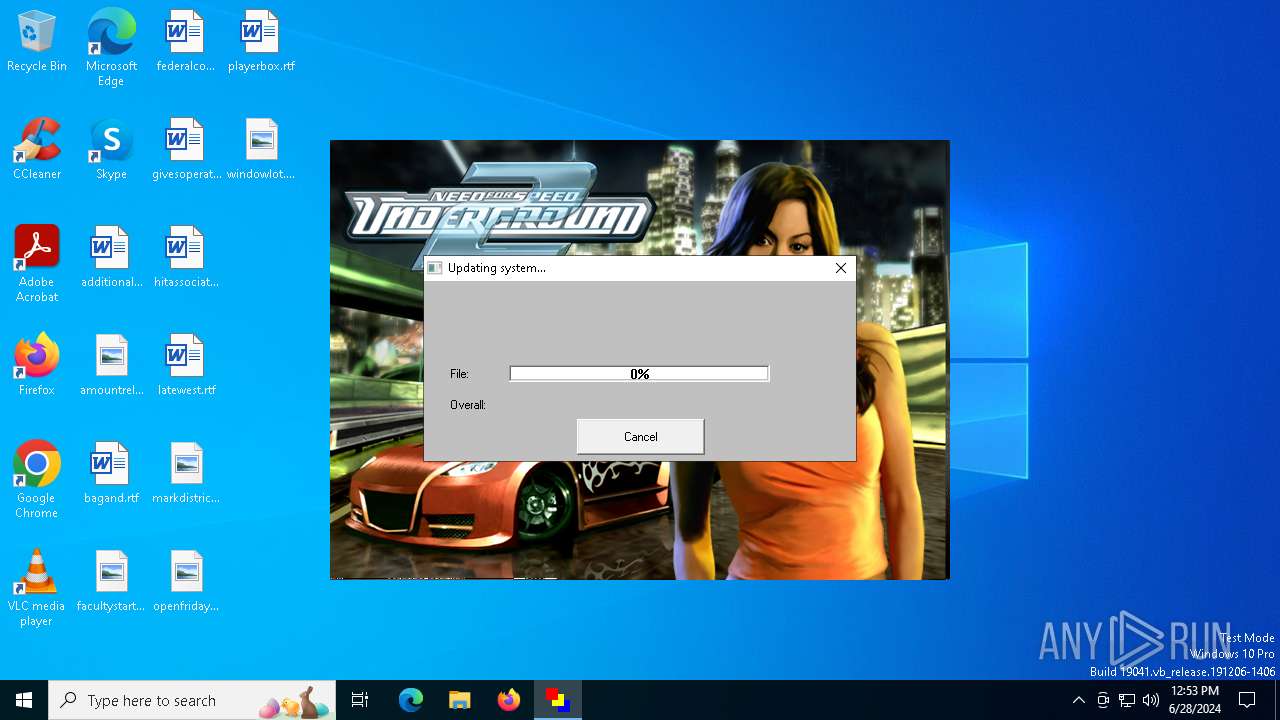Launch Google Chrome desktop shortcut
Viewport: 1280px width, 720px height.
[x=37, y=480]
